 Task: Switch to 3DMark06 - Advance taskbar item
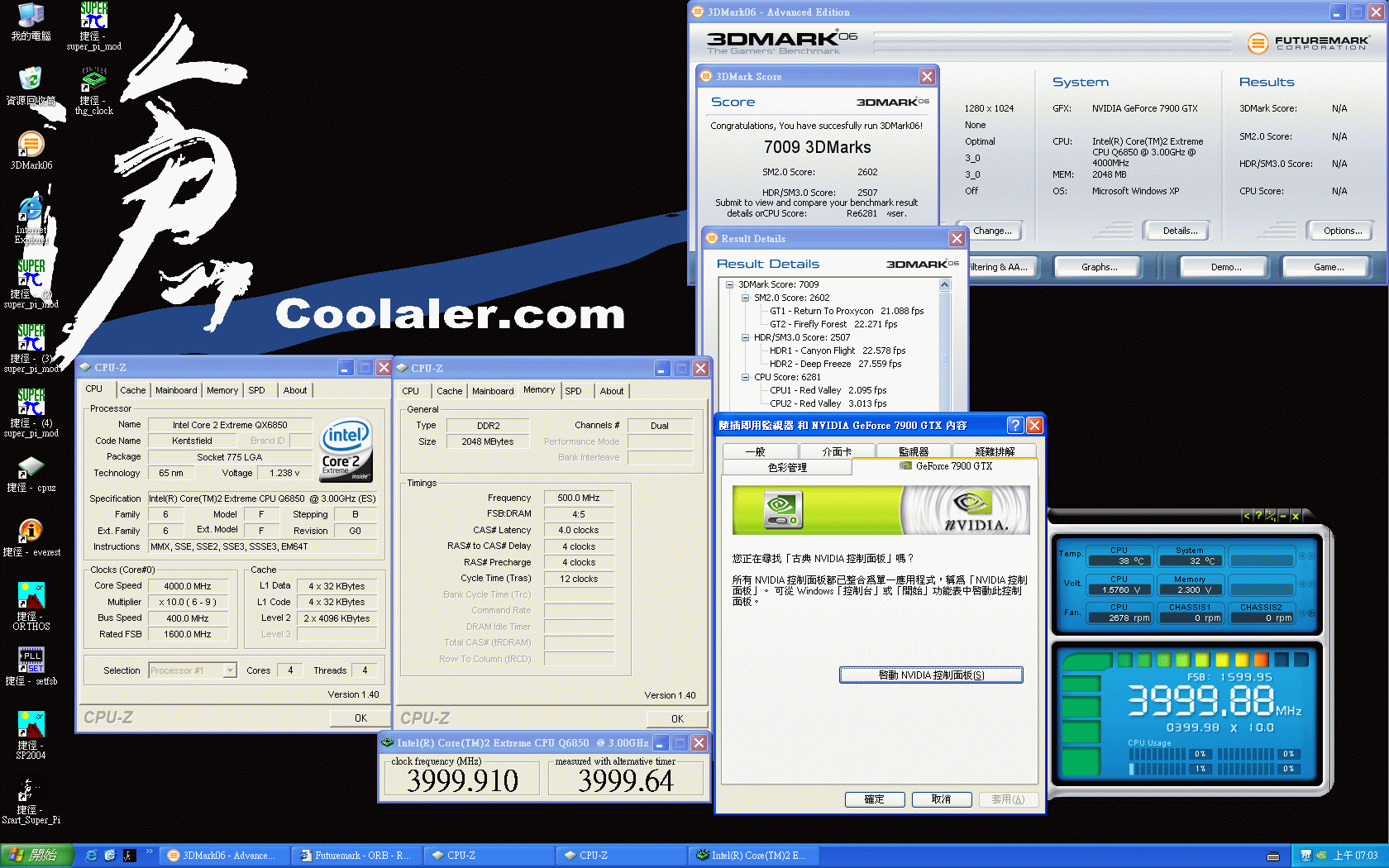(223, 856)
